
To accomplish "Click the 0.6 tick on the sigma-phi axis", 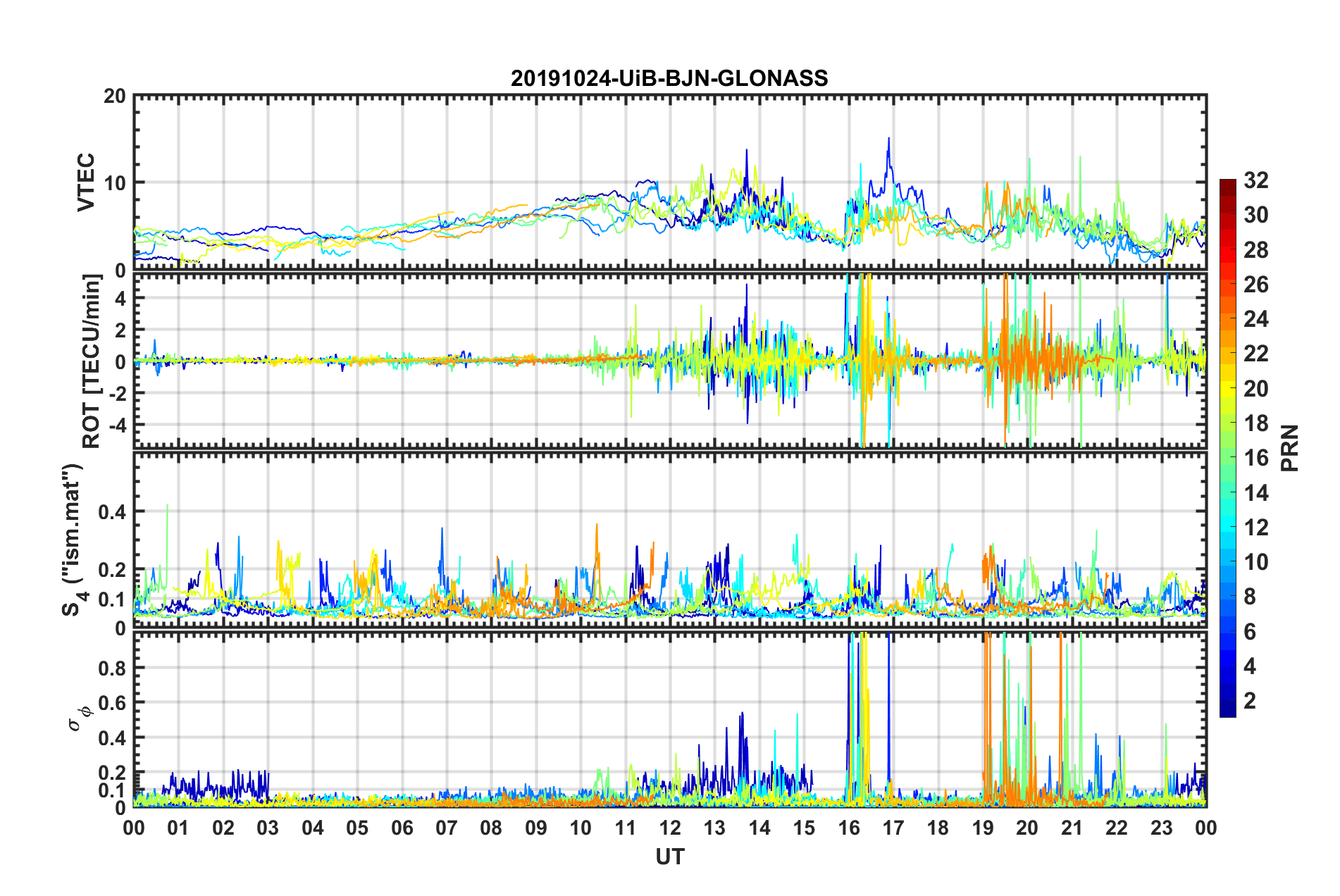I will pos(112,703).
